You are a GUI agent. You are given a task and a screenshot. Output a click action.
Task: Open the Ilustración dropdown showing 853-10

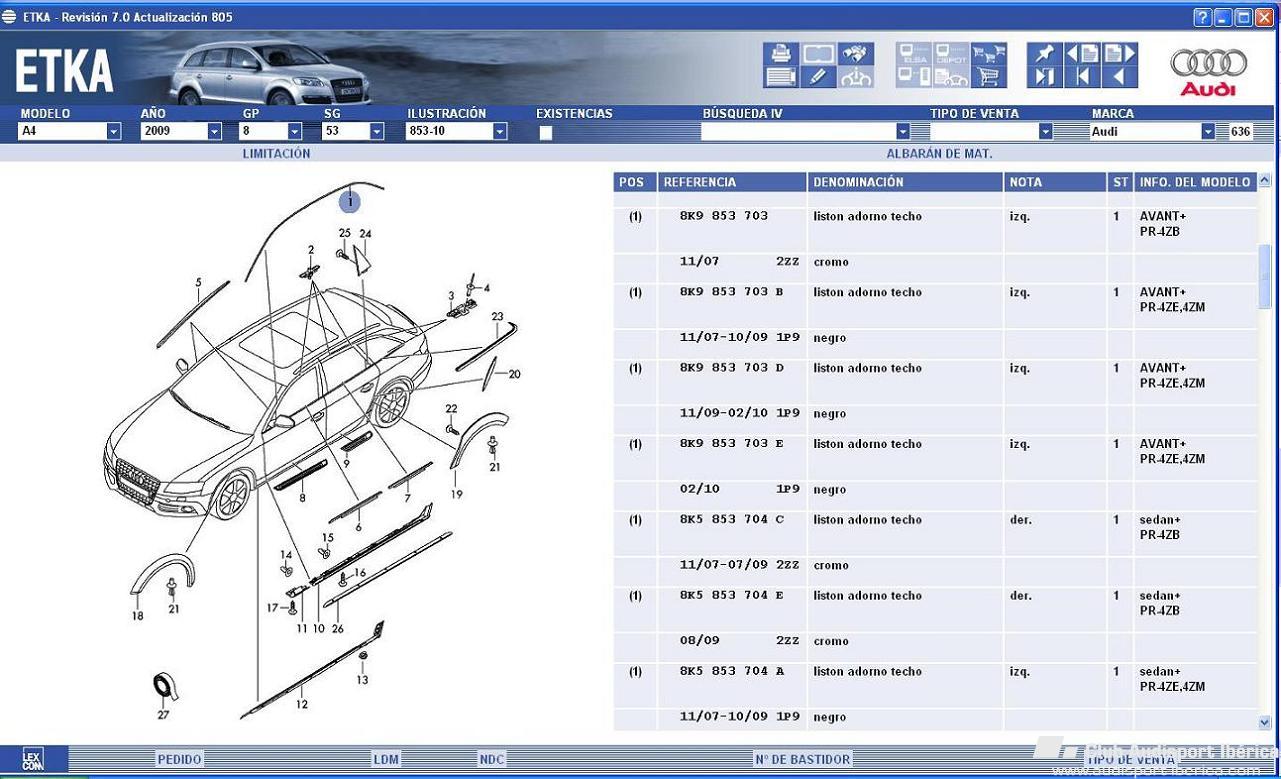500,131
